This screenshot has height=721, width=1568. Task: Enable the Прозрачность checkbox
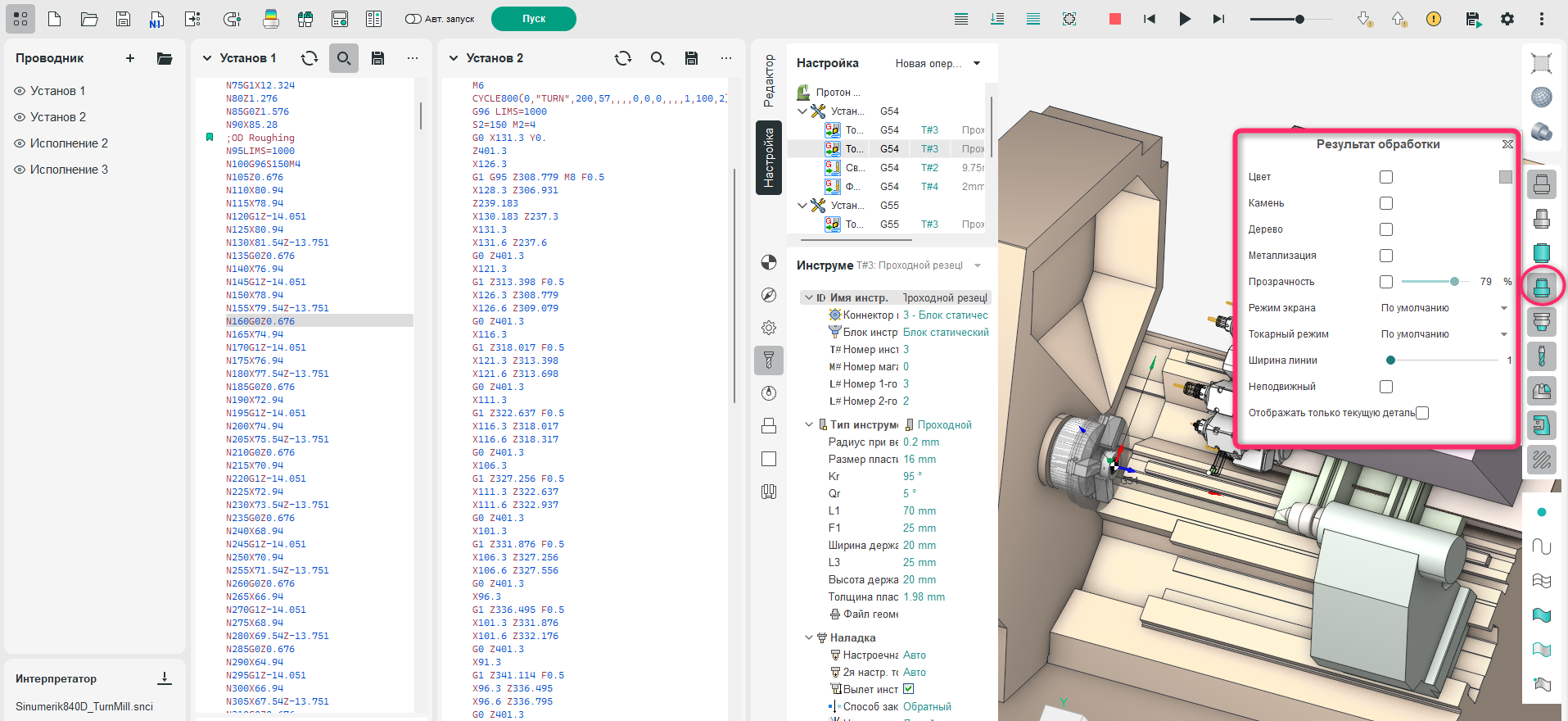tap(1385, 282)
